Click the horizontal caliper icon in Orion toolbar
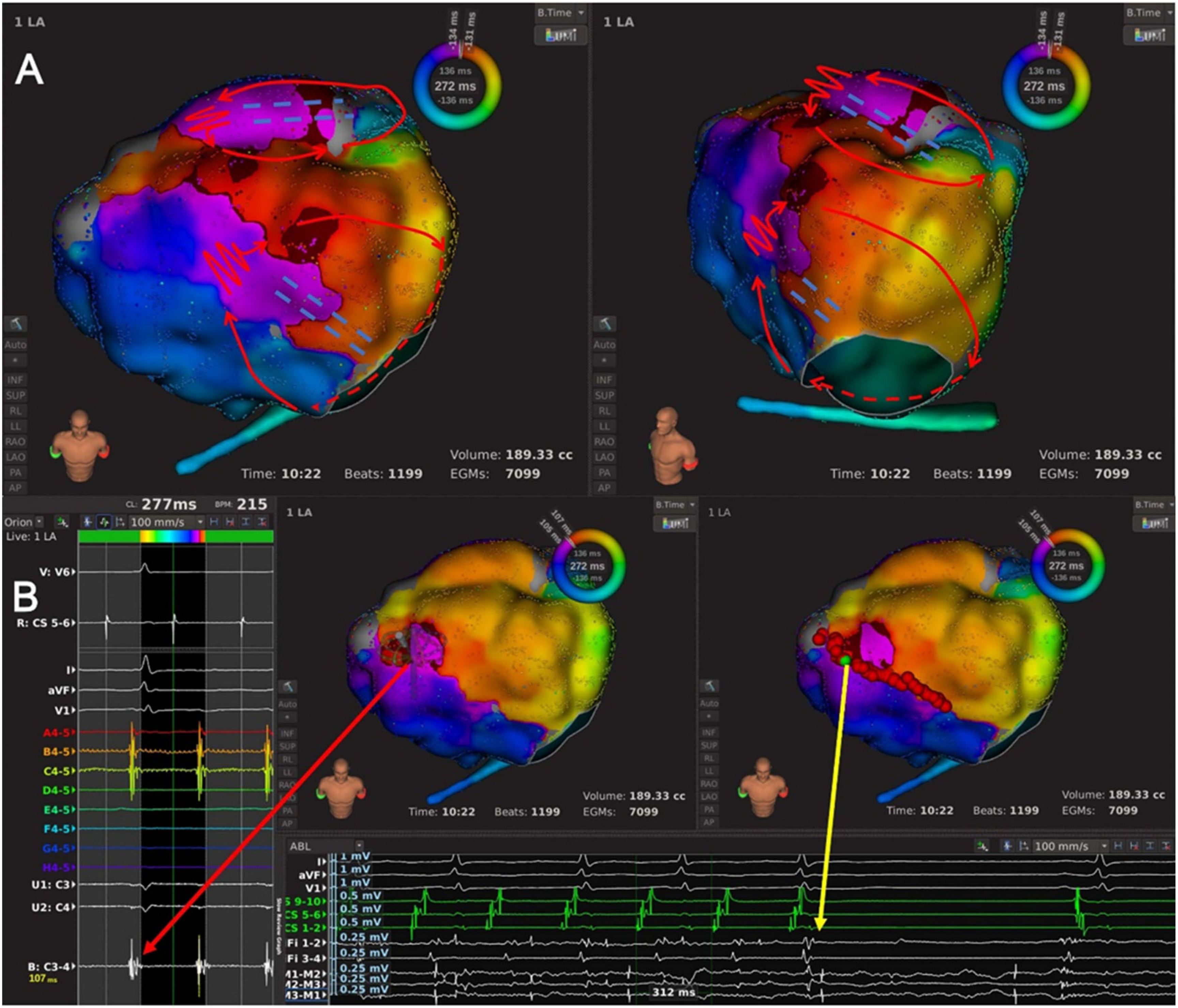The image size is (1178, 1008). click(x=214, y=522)
